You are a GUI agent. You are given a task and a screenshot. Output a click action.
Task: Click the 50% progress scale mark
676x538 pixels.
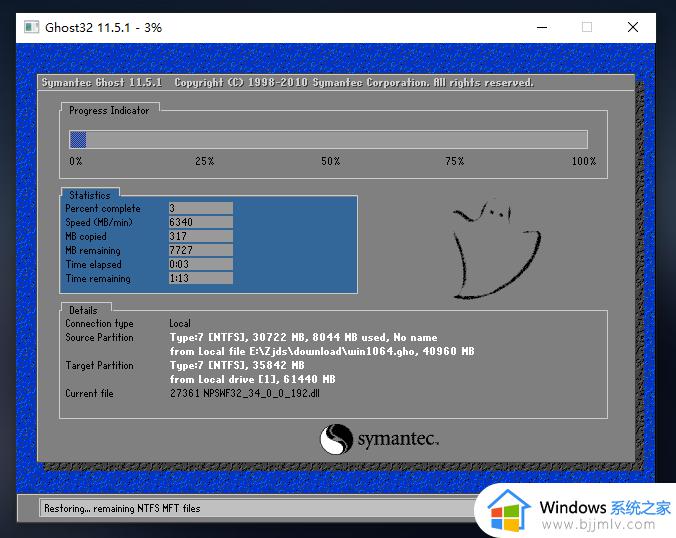(x=330, y=161)
